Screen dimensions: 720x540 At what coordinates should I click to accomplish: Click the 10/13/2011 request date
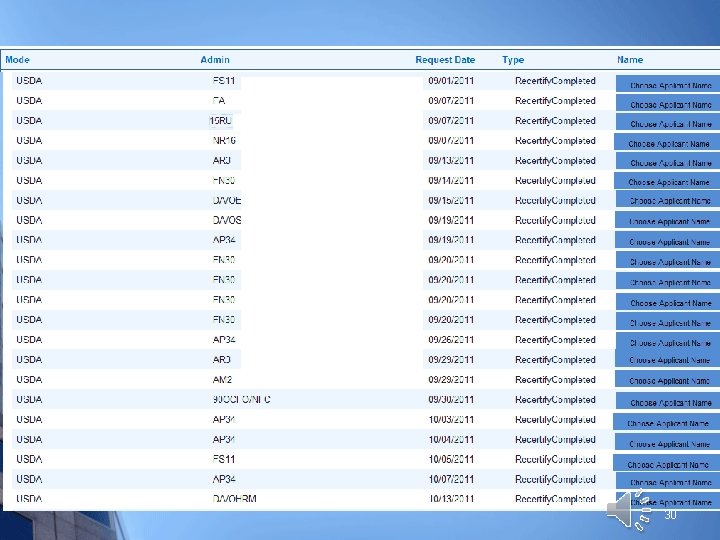click(451, 499)
